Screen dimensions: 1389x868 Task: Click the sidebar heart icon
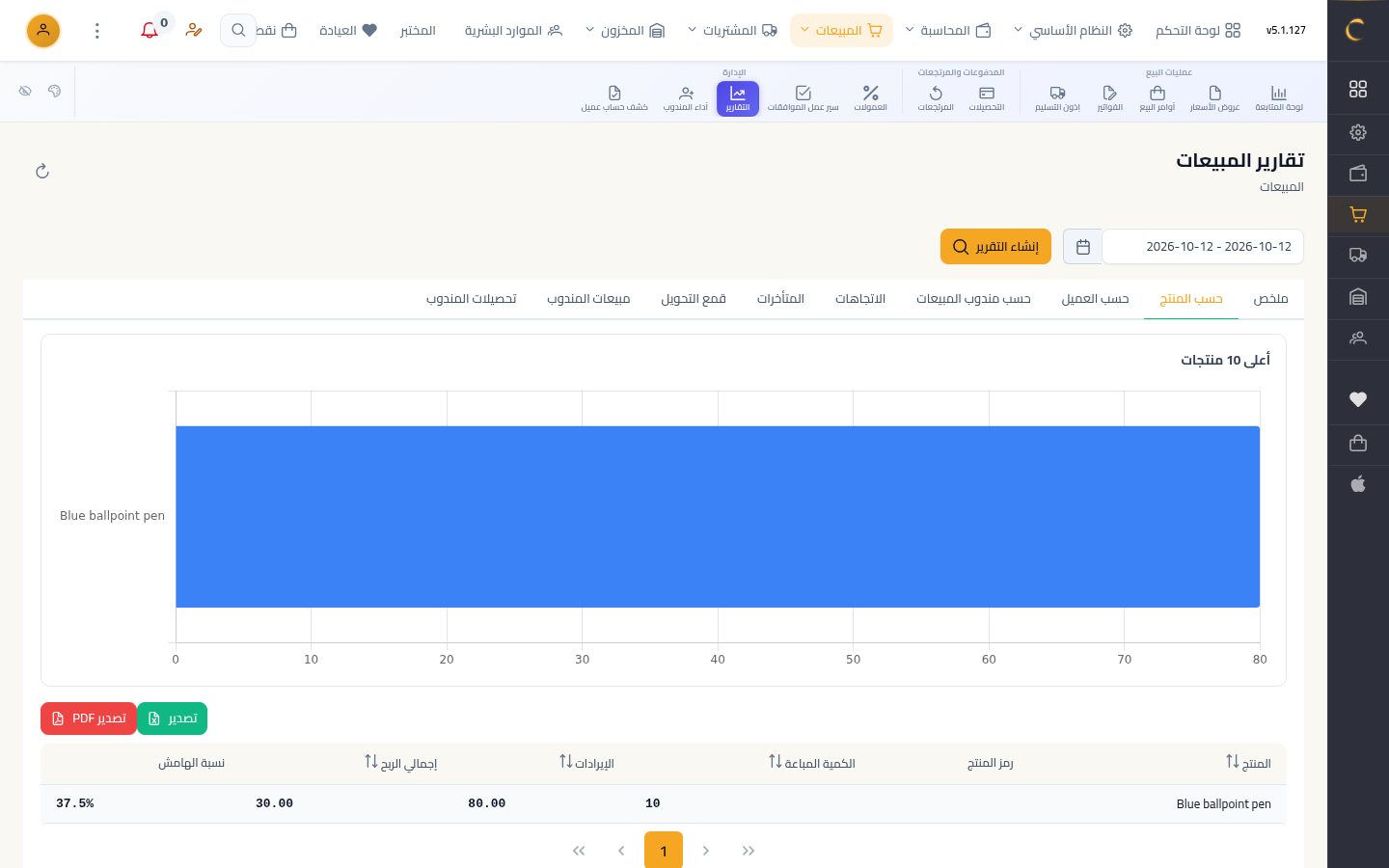coord(1358,399)
